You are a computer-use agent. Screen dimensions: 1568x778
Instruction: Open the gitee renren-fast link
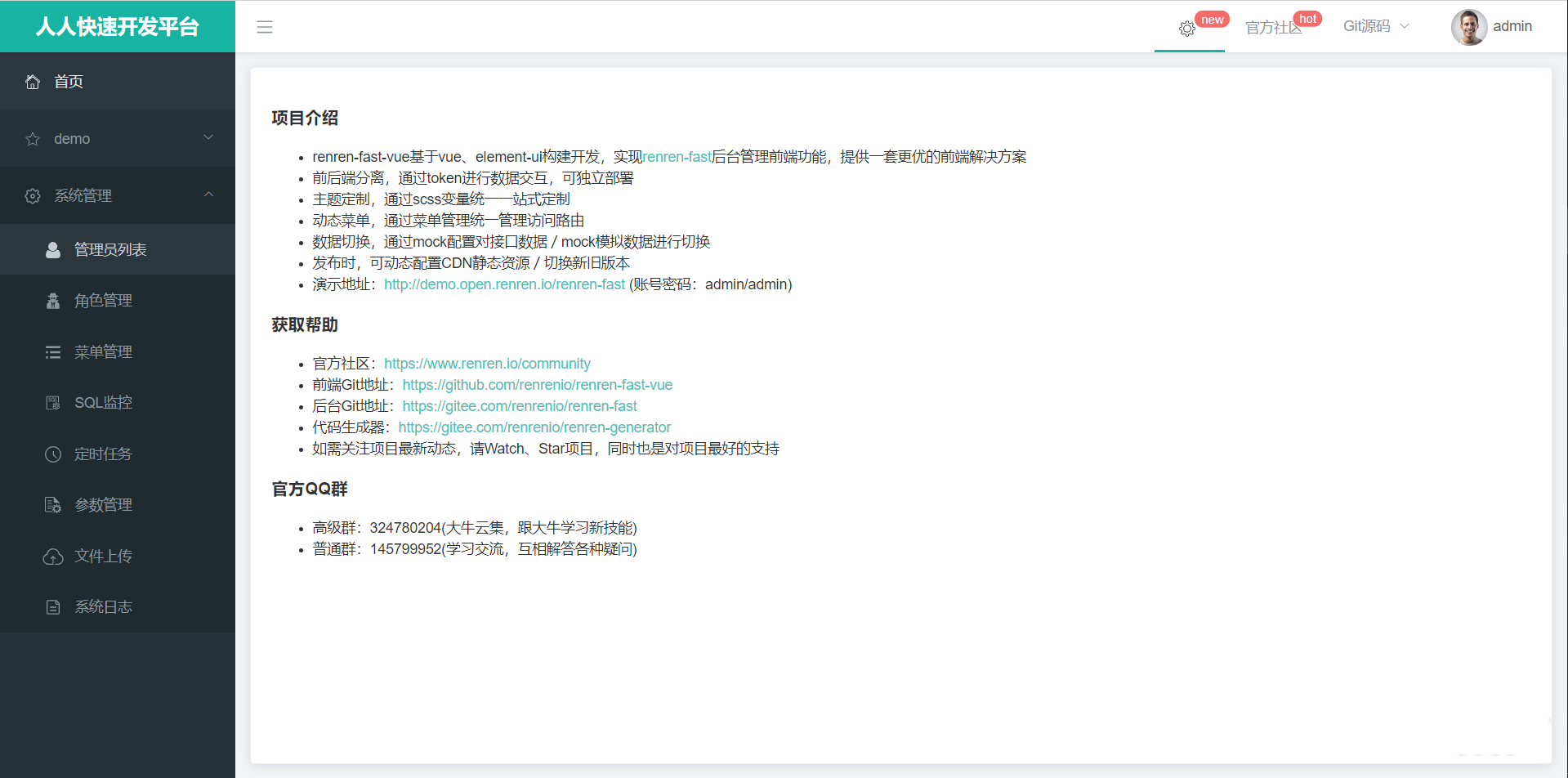pyautogui.click(x=520, y=406)
